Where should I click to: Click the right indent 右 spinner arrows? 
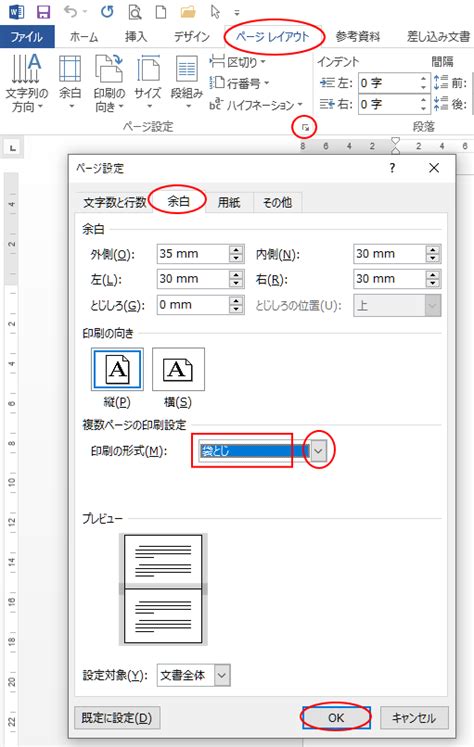pyautogui.click(x=424, y=104)
